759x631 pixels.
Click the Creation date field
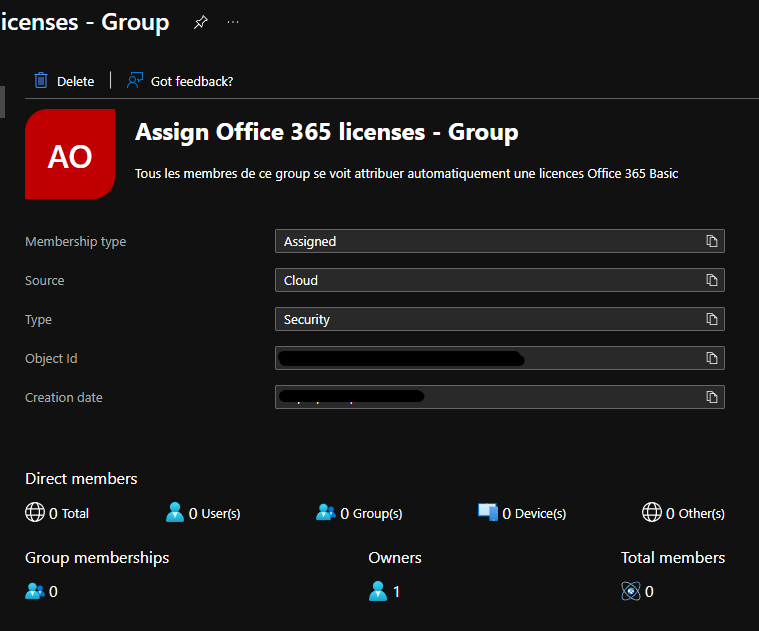click(x=500, y=397)
